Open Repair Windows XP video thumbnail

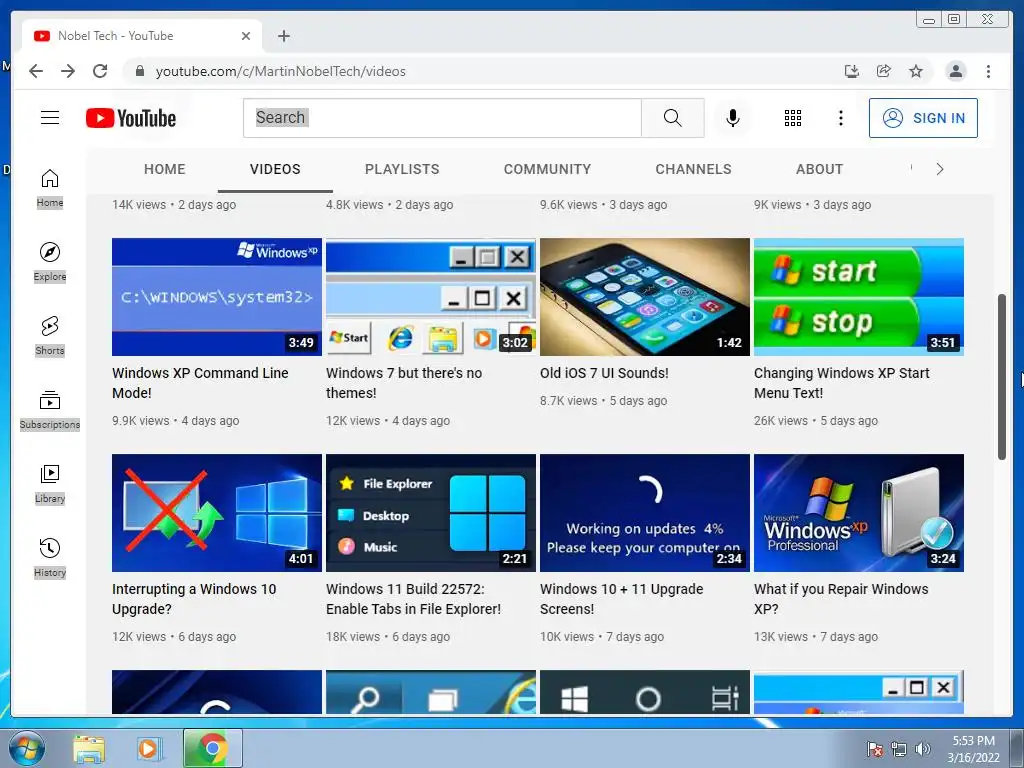[859, 513]
